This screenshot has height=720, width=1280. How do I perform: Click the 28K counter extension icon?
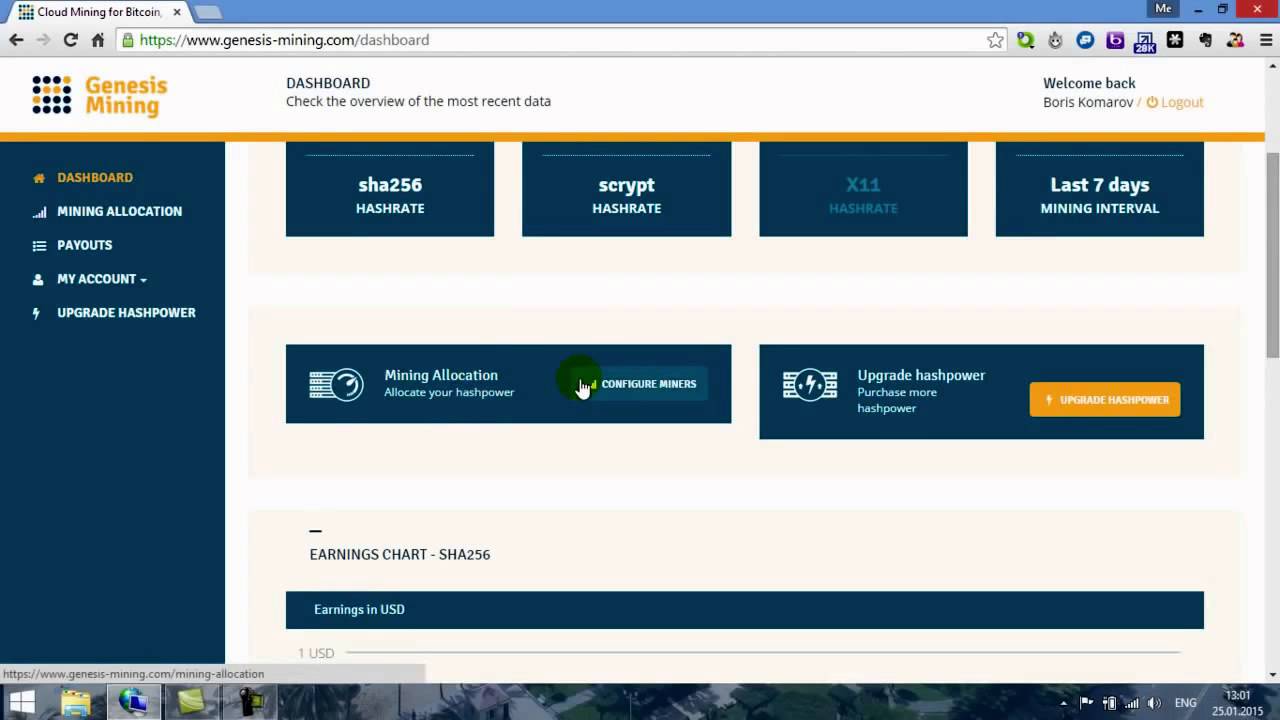tap(1145, 42)
